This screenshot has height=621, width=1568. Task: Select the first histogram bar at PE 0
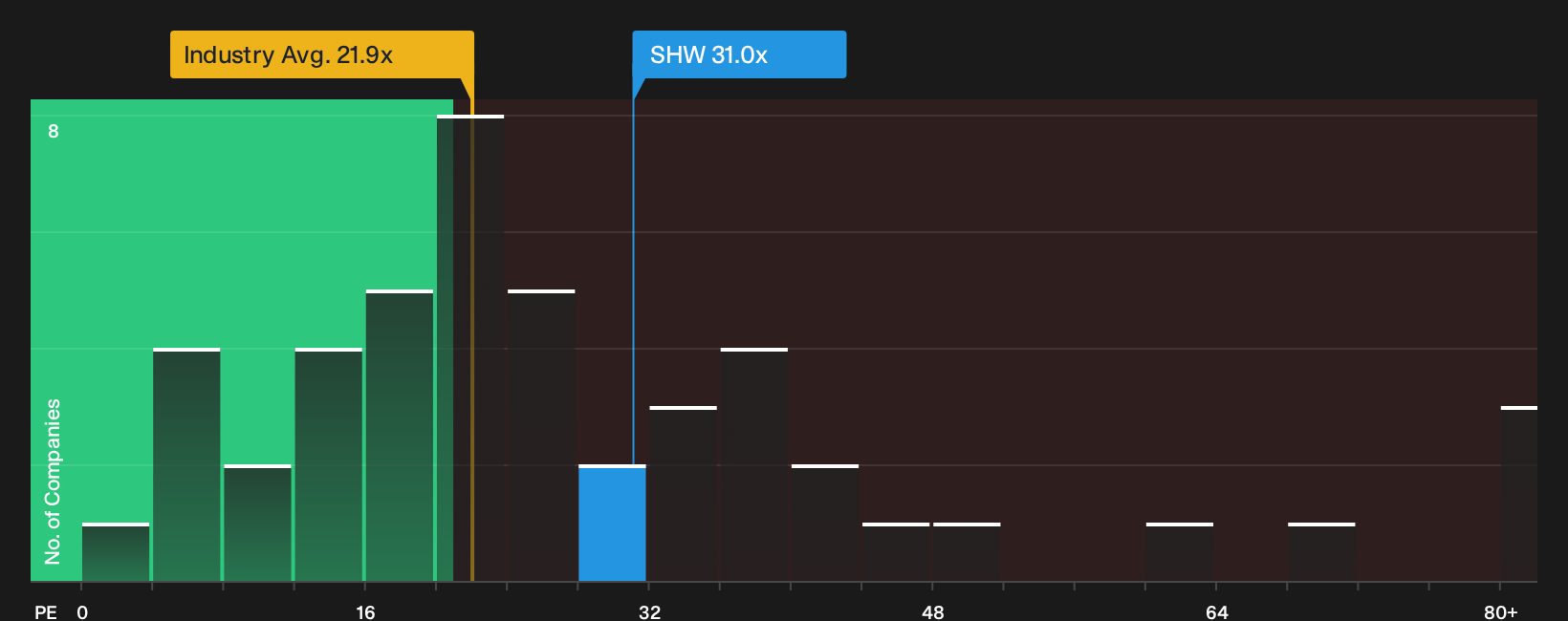click(x=116, y=552)
